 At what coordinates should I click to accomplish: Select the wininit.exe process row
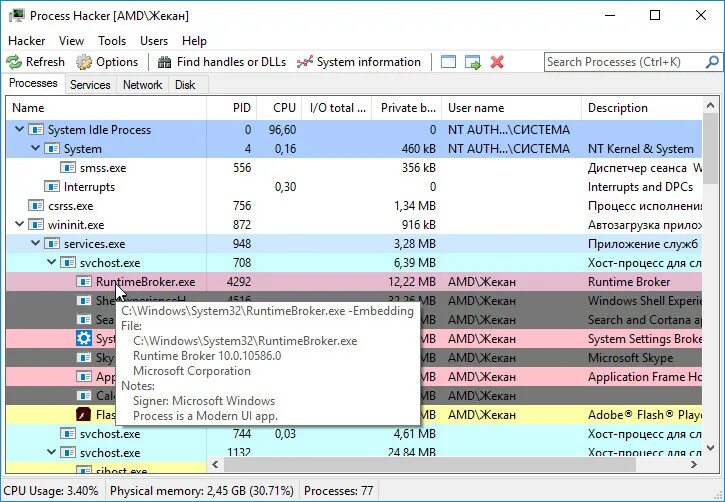[x=354, y=224]
